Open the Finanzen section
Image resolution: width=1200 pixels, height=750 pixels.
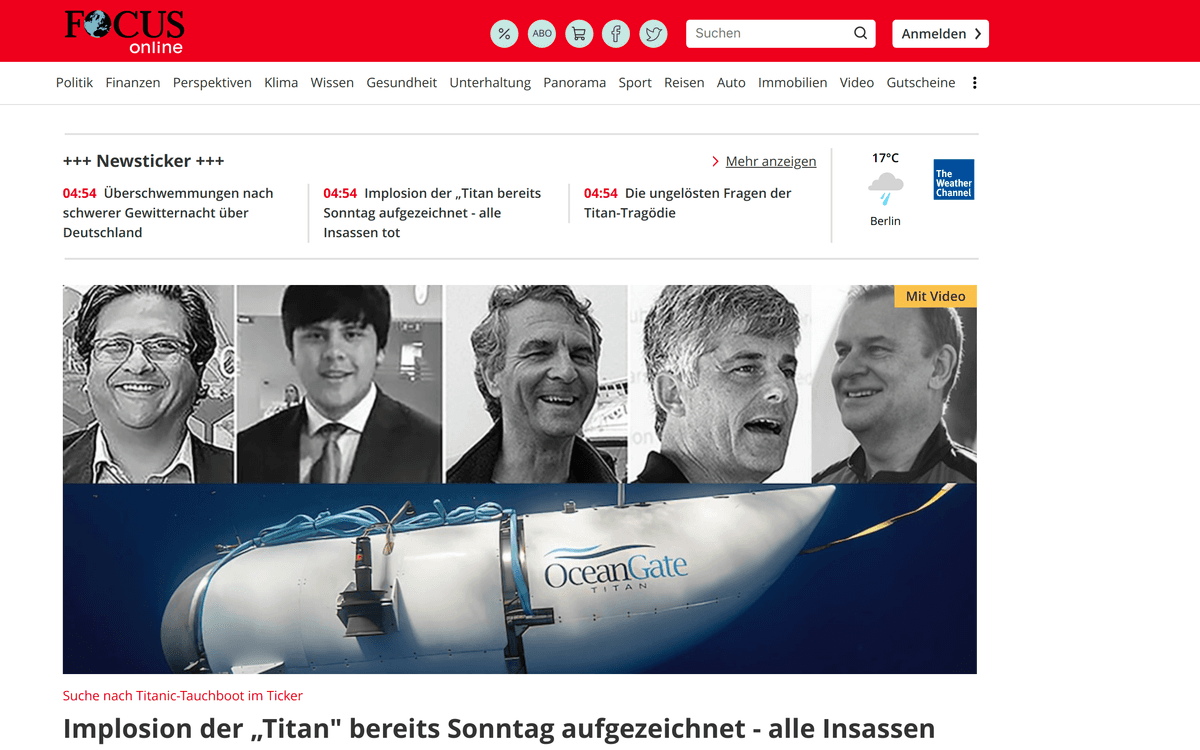pyautogui.click(x=133, y=83)
